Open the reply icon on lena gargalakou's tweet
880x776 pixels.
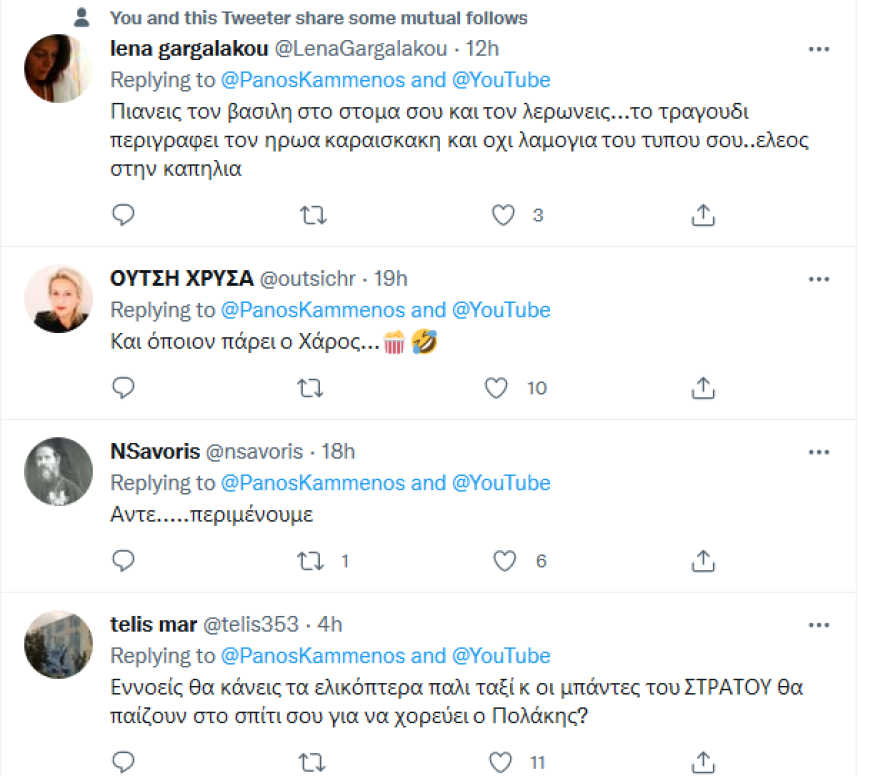tap(123, 213)
